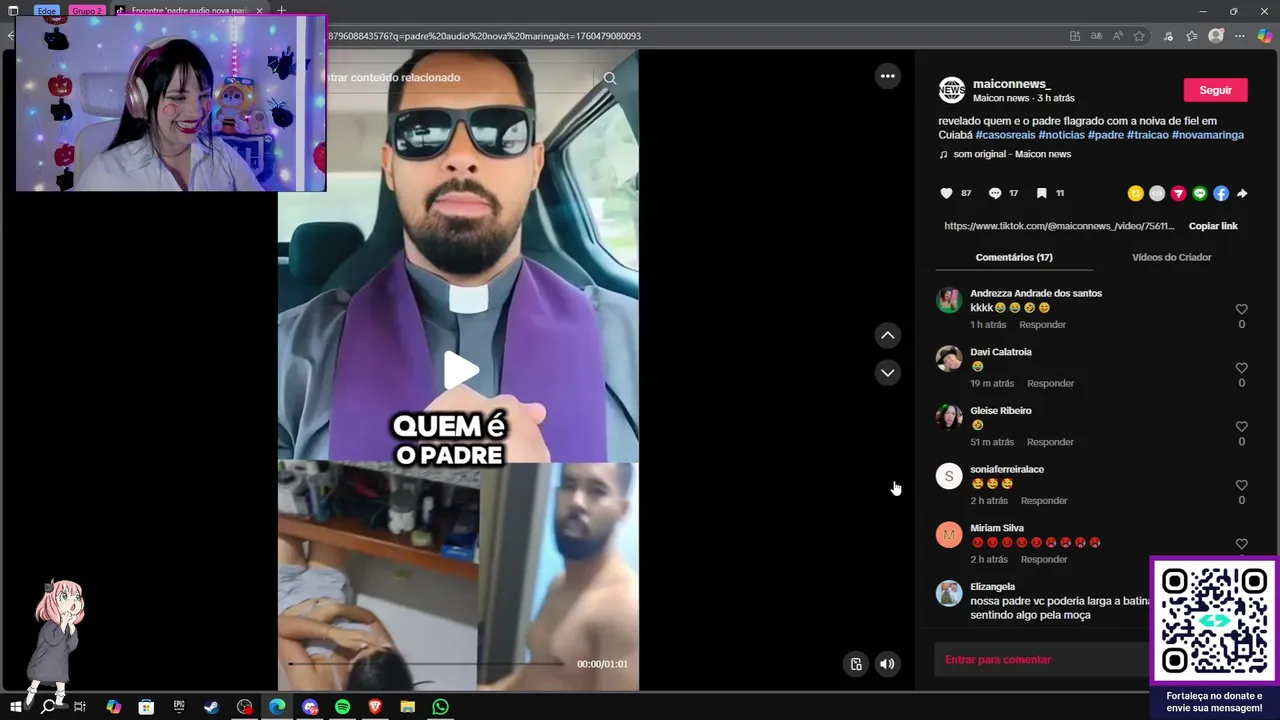1280x720 pixels.
Task: Open Brave browser from taskbar
Action: pyautogui.click(x=375, y=707)
